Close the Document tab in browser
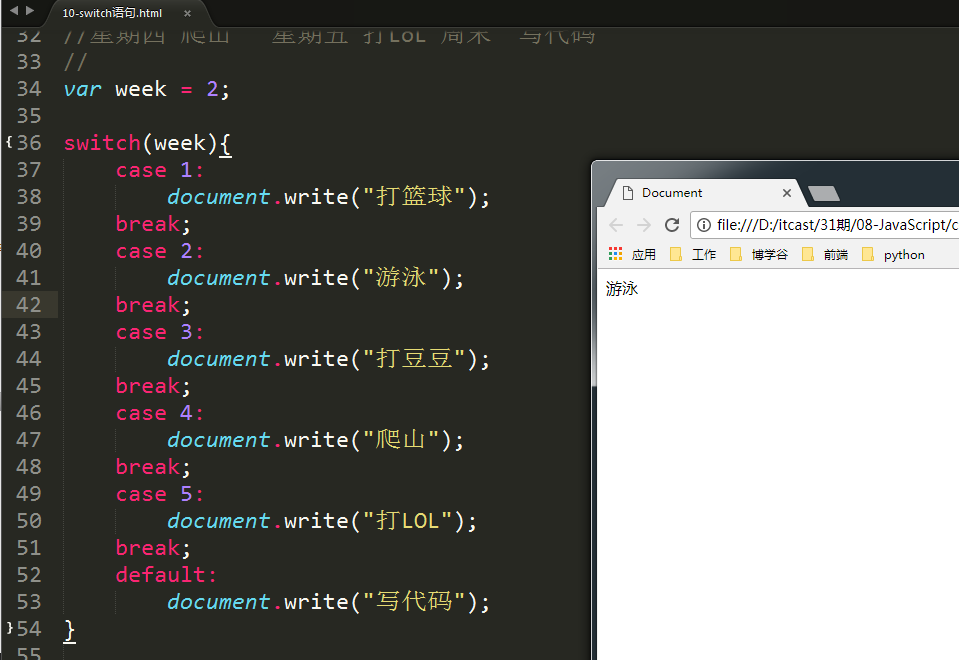The height and width of the screenshot is (660, 959). pyautogui.click(x=787, y=193)
